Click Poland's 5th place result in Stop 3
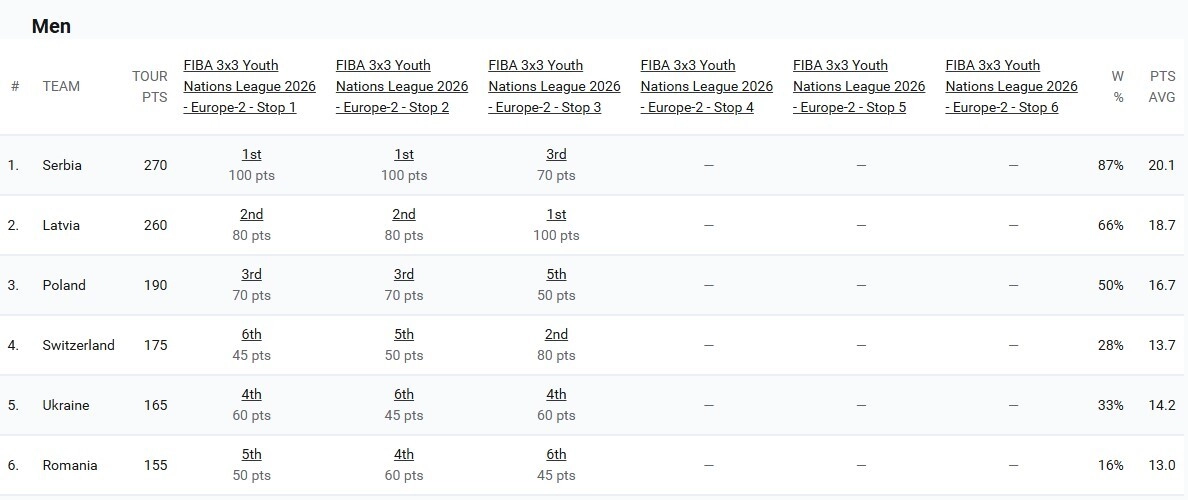 [x=556, y=274]
